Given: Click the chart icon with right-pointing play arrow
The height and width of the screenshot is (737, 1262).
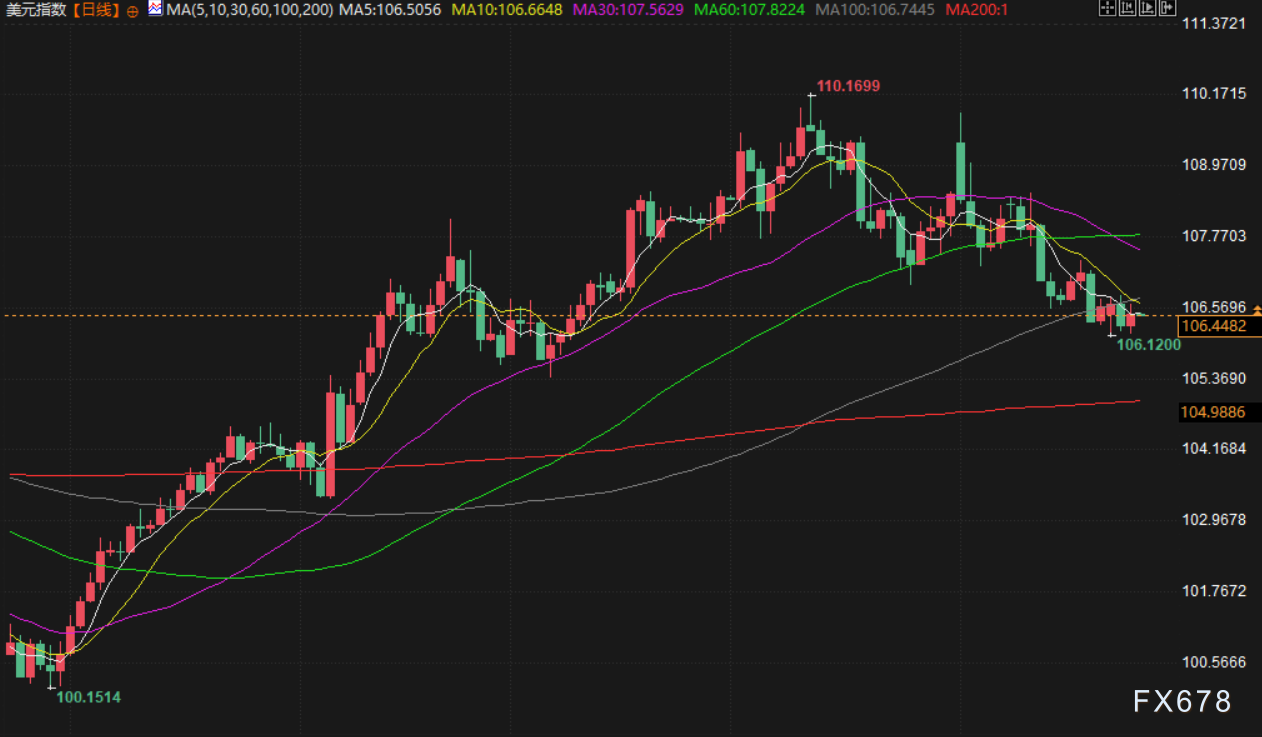Looking at the screenshot, I should (1147, 7).
